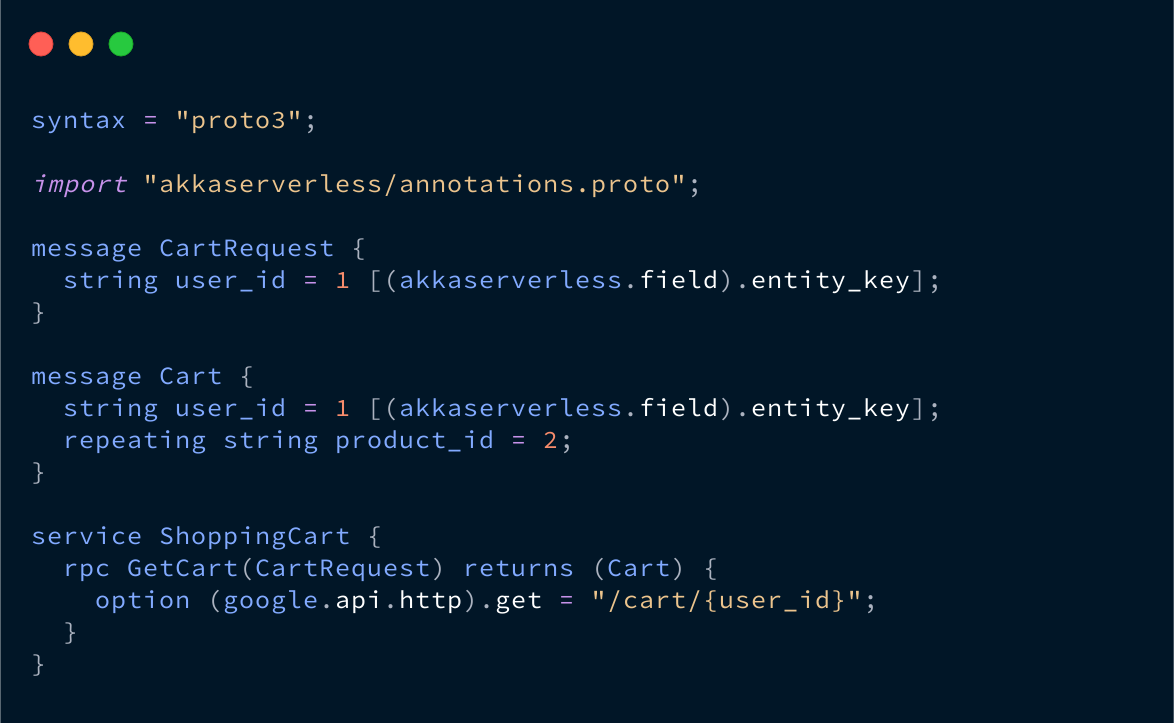The width and height of the screenshot is (1174, 723).
Task: Click the message Cart declaration name
Action: (191, 376)
